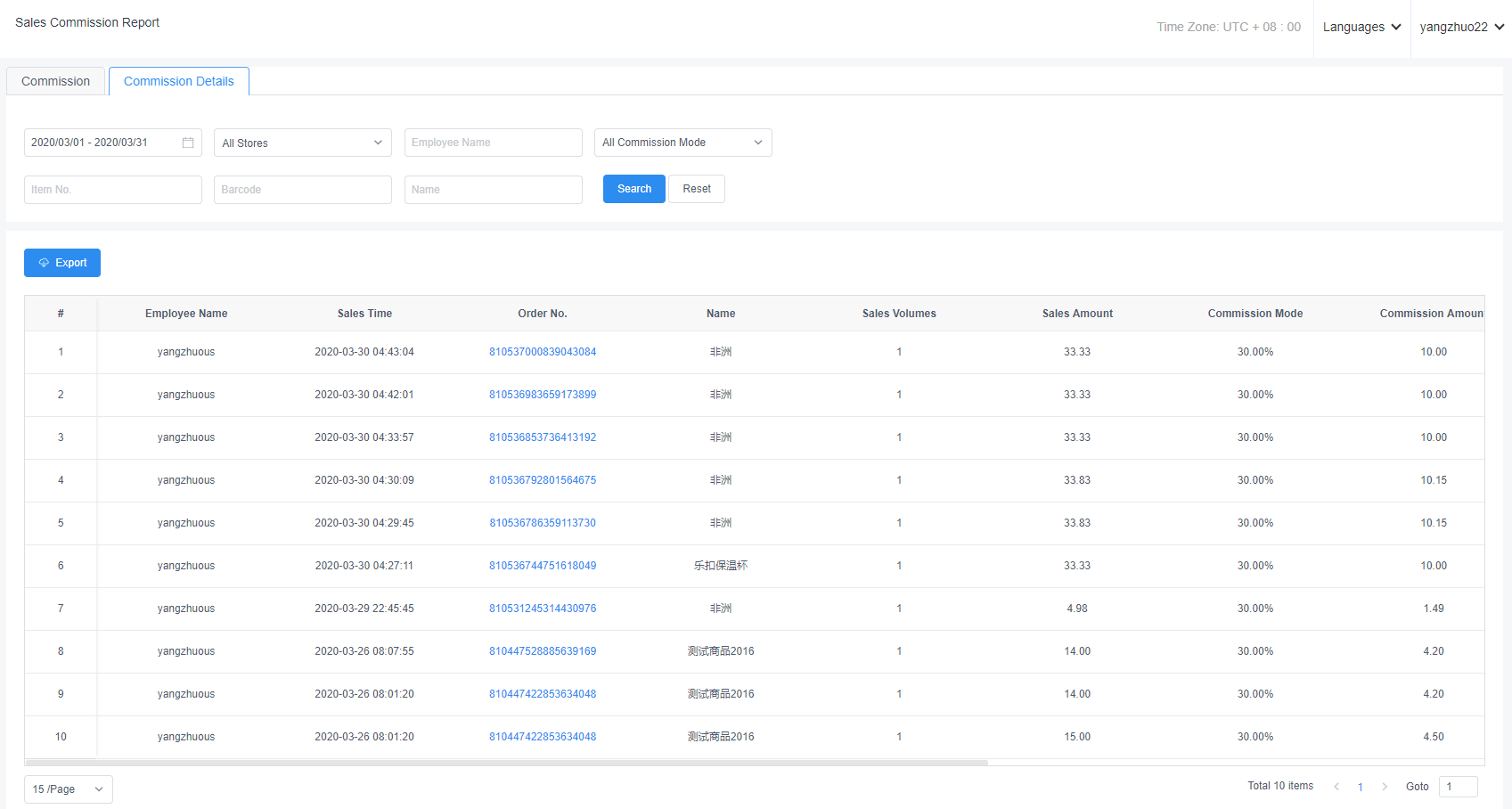Viewport: 1512px width, 809px height.
Task: Open the All Stores dropdown
Action: [302, 143]
